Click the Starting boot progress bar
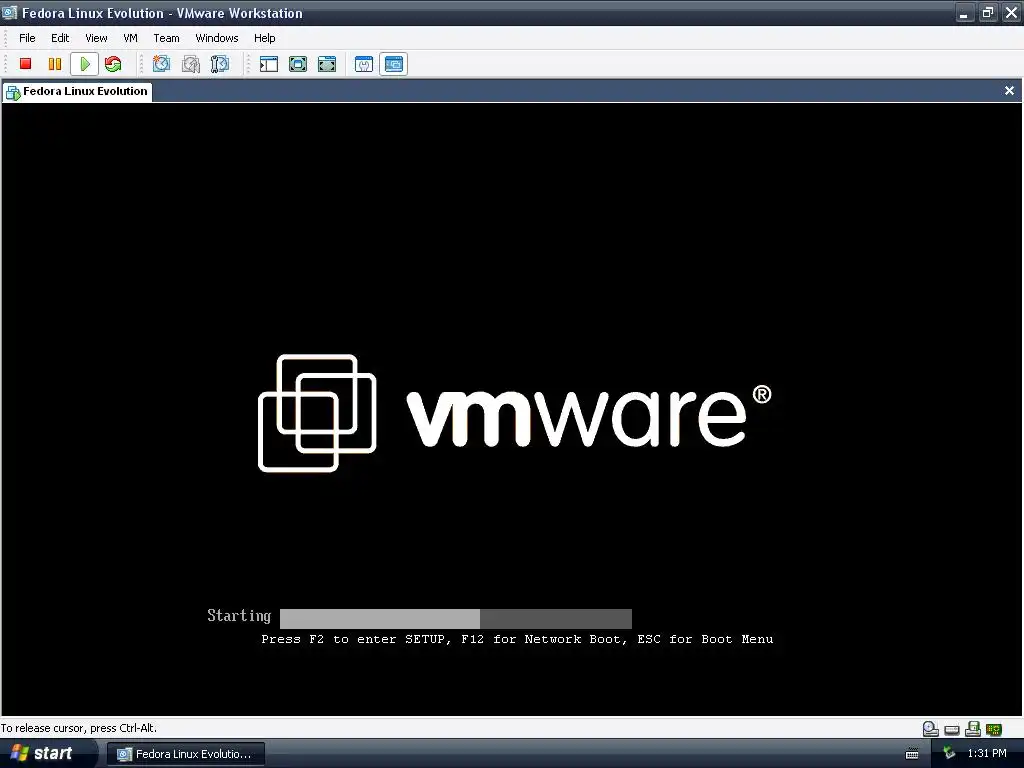This screenshot has height=768, width=1024. (456, 618)
